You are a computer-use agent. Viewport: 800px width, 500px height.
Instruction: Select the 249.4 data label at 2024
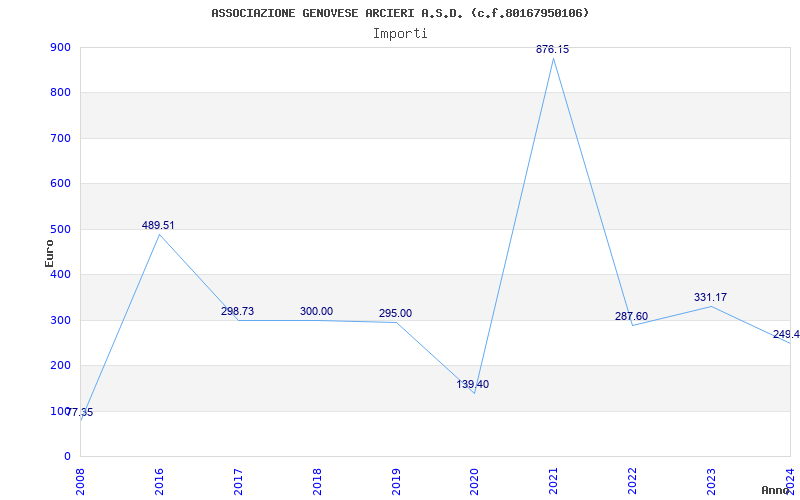pos(786,334)
